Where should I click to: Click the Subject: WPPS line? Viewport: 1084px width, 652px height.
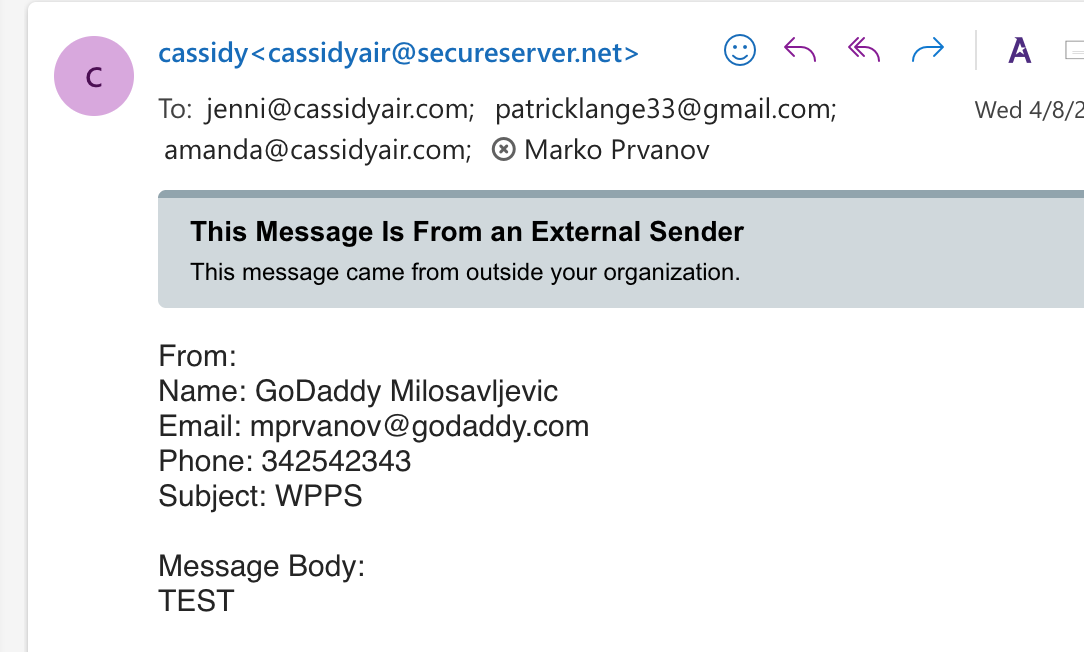click(x=260, y=496)
